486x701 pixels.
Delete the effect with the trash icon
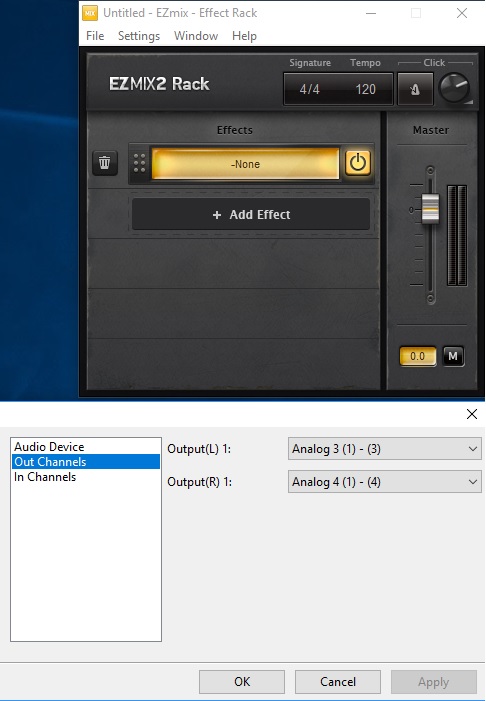(105, 163)
